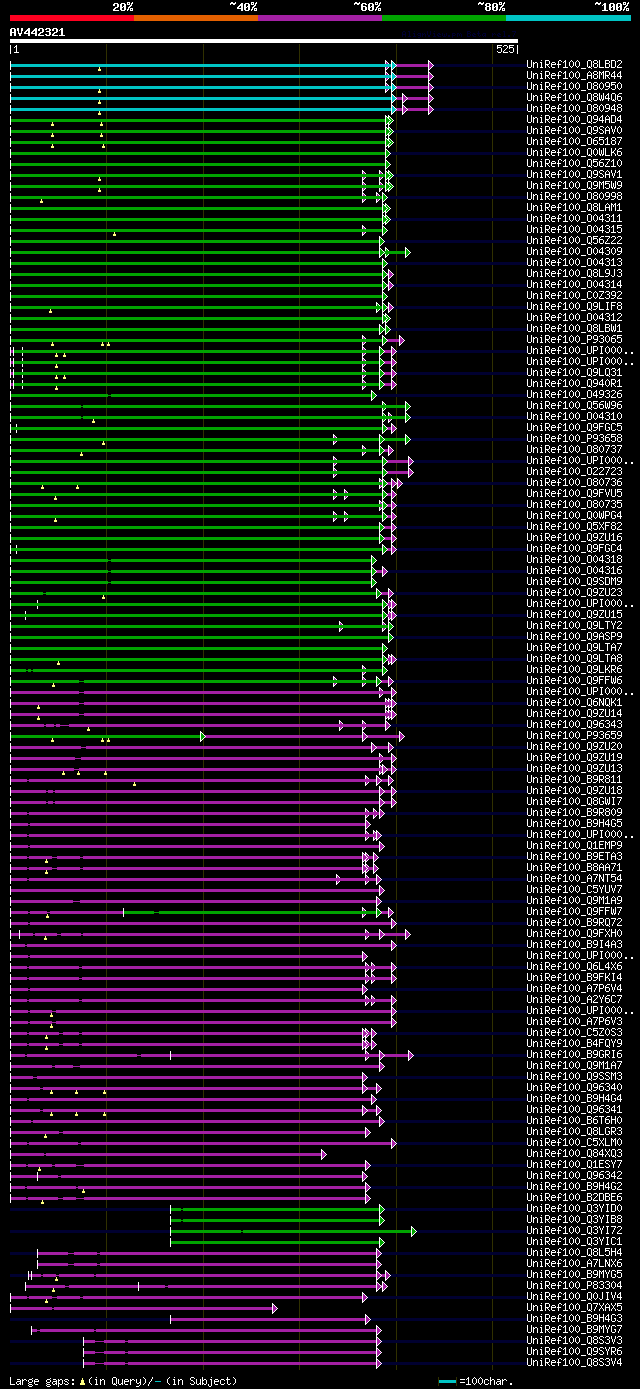Select the UniRef100_Q9FGC5 label

[x=574, y=428]
